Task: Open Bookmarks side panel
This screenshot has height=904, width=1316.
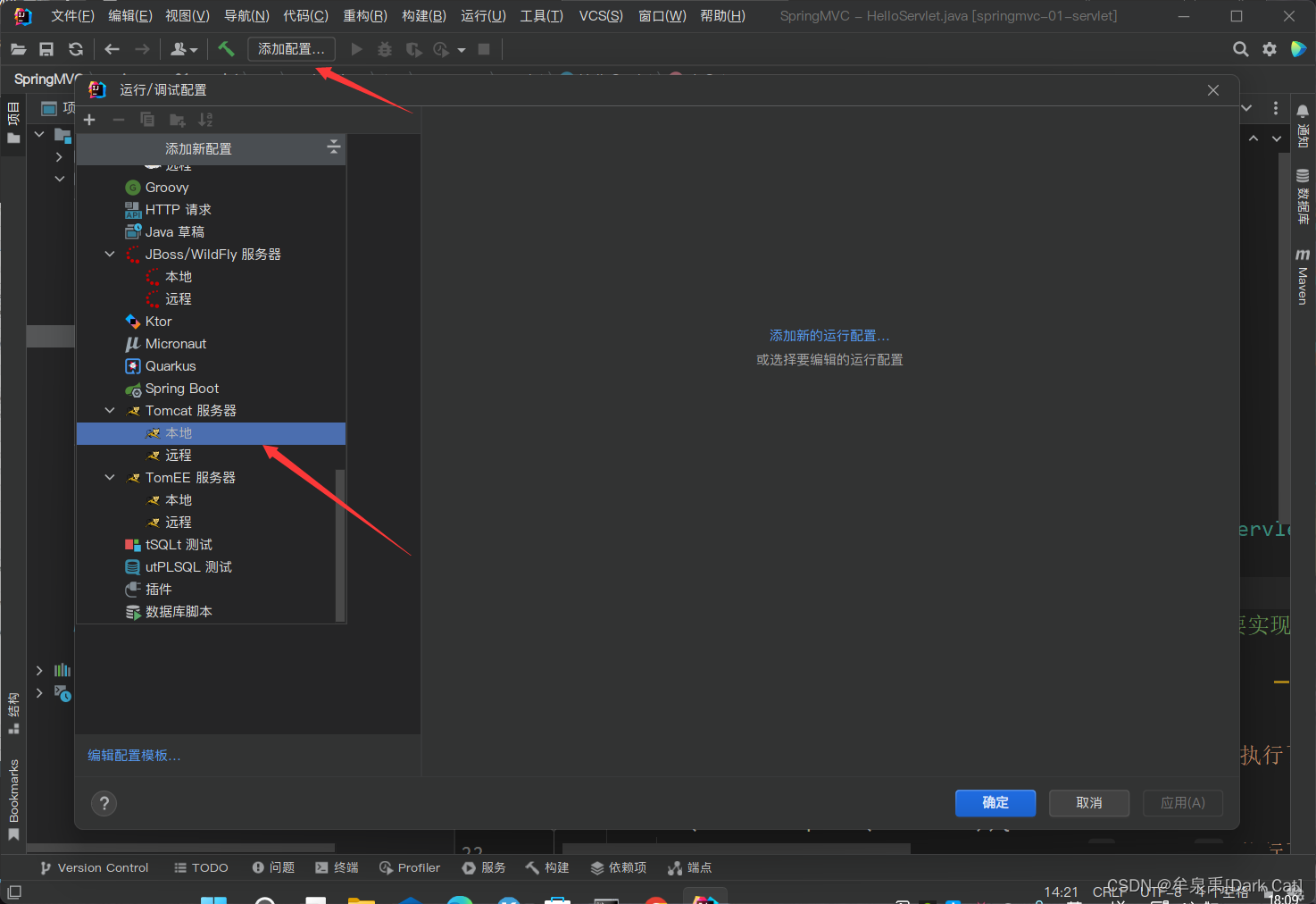Action: coord(13,799)
